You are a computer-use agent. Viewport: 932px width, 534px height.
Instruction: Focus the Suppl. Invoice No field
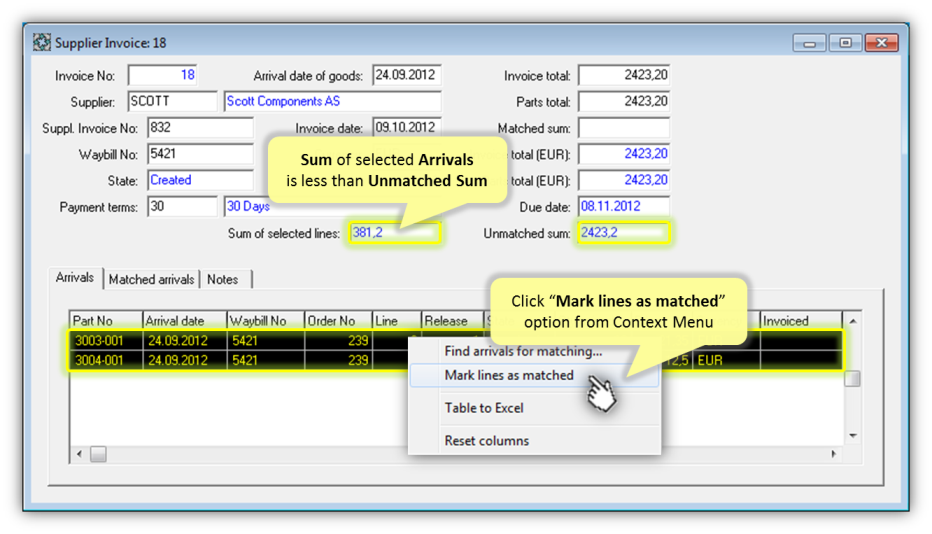click(199, 128)
